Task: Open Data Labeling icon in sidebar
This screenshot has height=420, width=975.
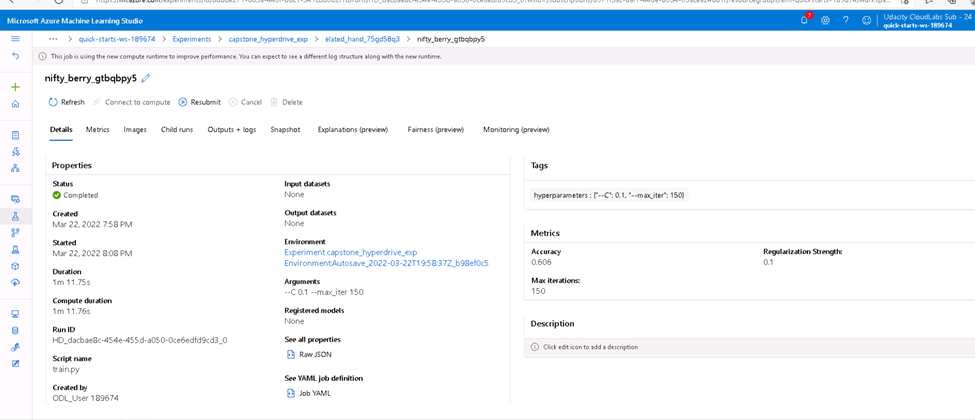Action: point(16,363)
